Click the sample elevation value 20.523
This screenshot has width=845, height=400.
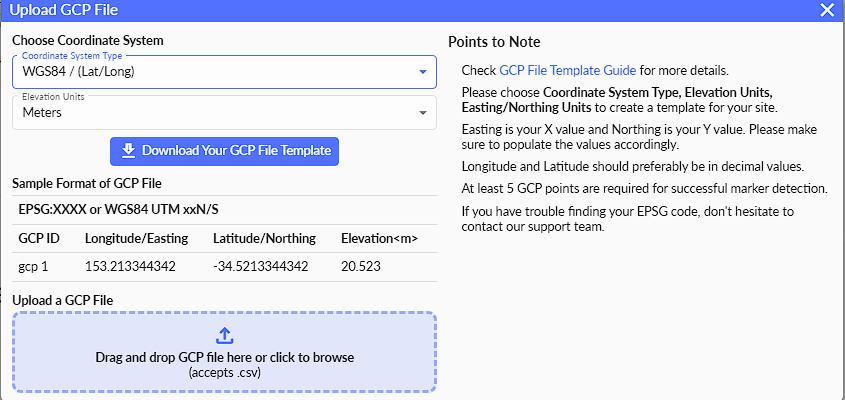click(361, 267)
